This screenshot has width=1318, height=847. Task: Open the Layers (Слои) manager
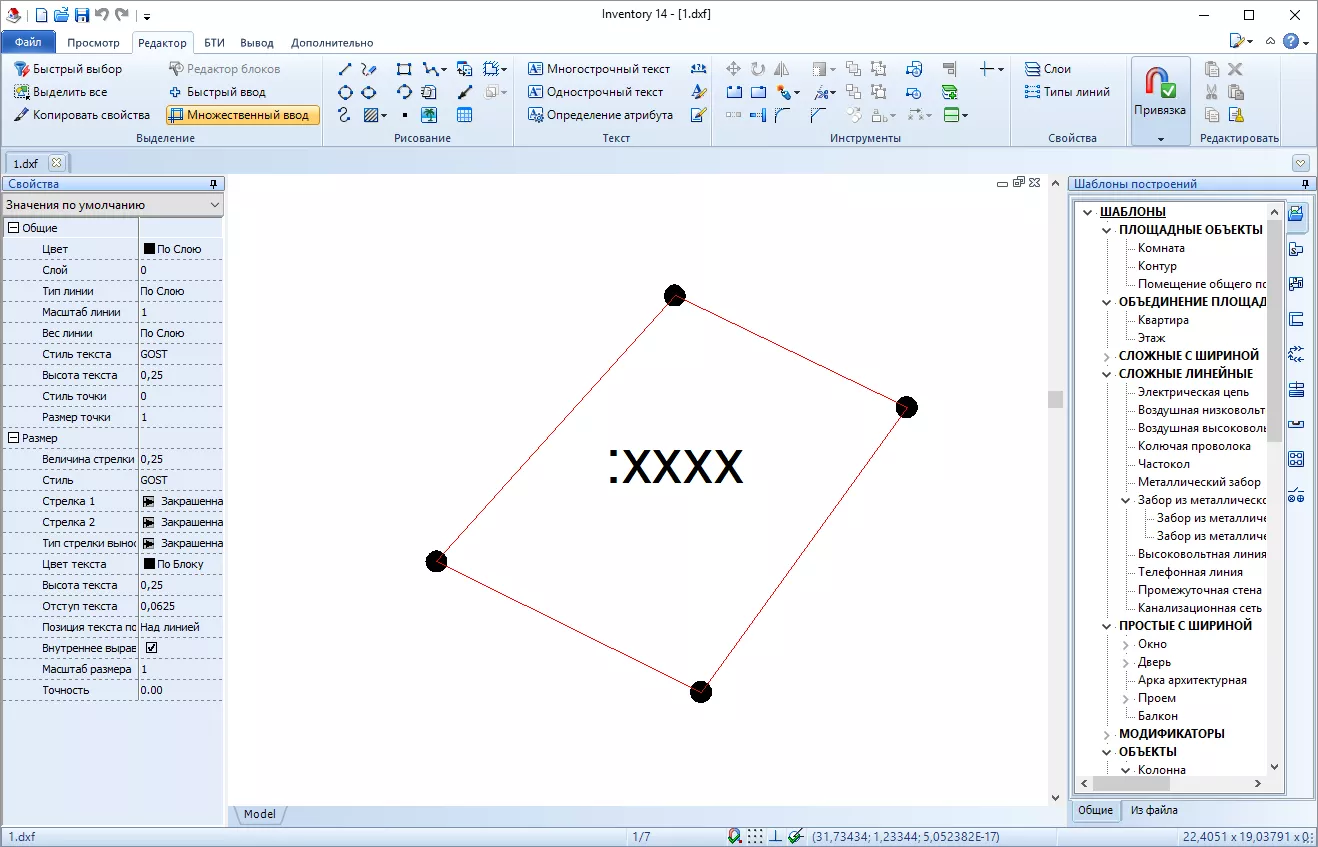1047,69
